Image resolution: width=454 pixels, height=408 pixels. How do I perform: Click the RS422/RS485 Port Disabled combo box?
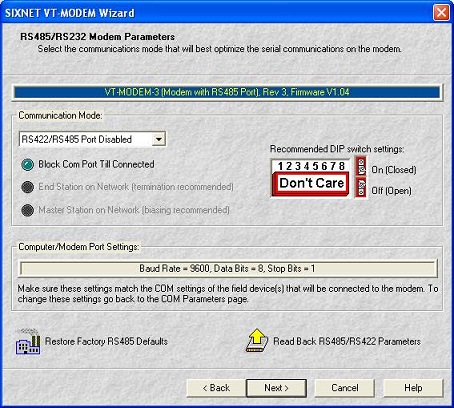(x=92, y=139)
